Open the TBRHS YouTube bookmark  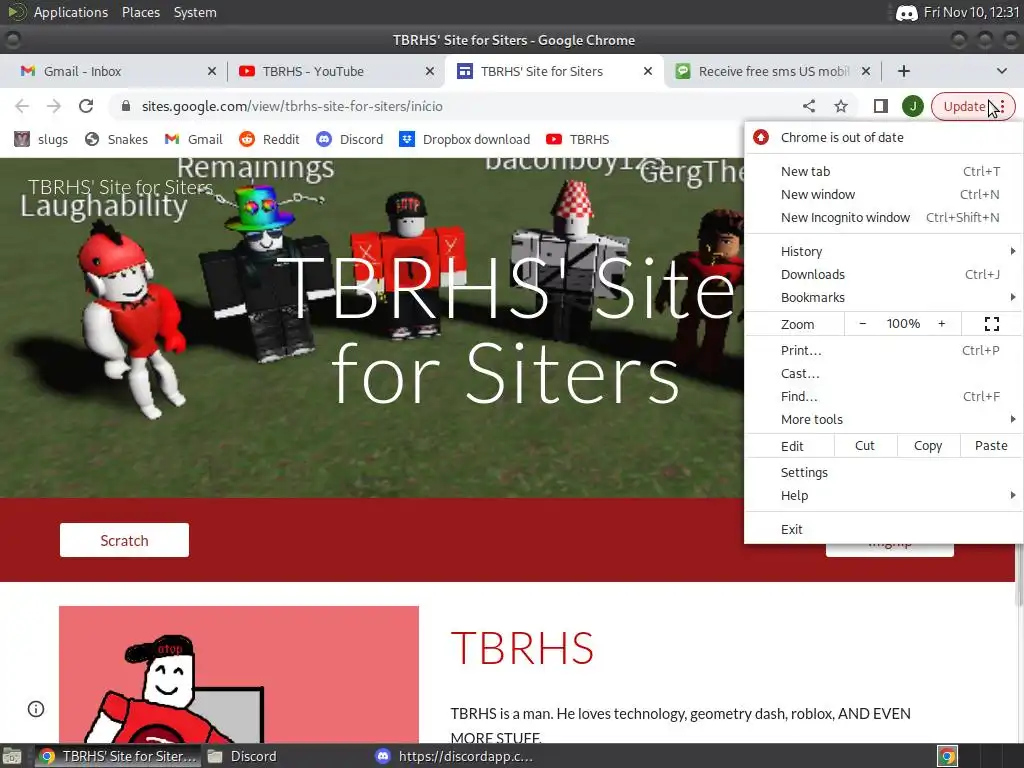(x=578, y=139)
